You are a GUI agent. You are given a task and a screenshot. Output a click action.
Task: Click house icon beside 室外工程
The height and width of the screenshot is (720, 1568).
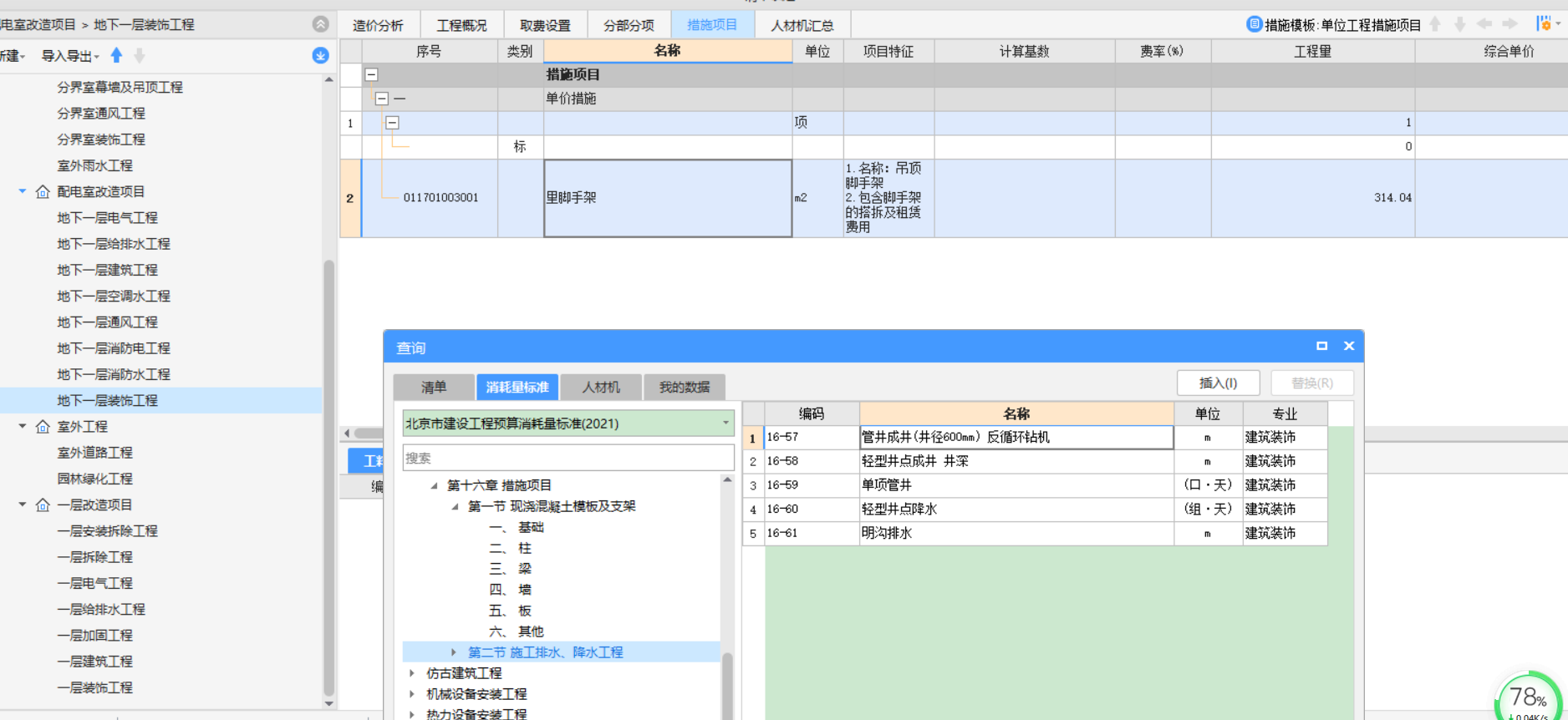pos(43,427)
